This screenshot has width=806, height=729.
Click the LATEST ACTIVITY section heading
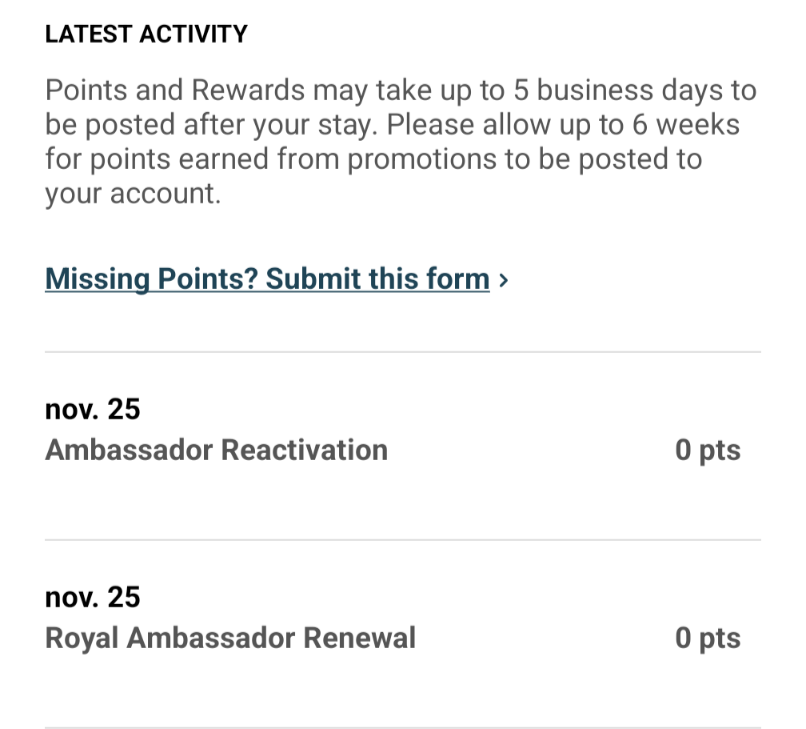(146, 34)
